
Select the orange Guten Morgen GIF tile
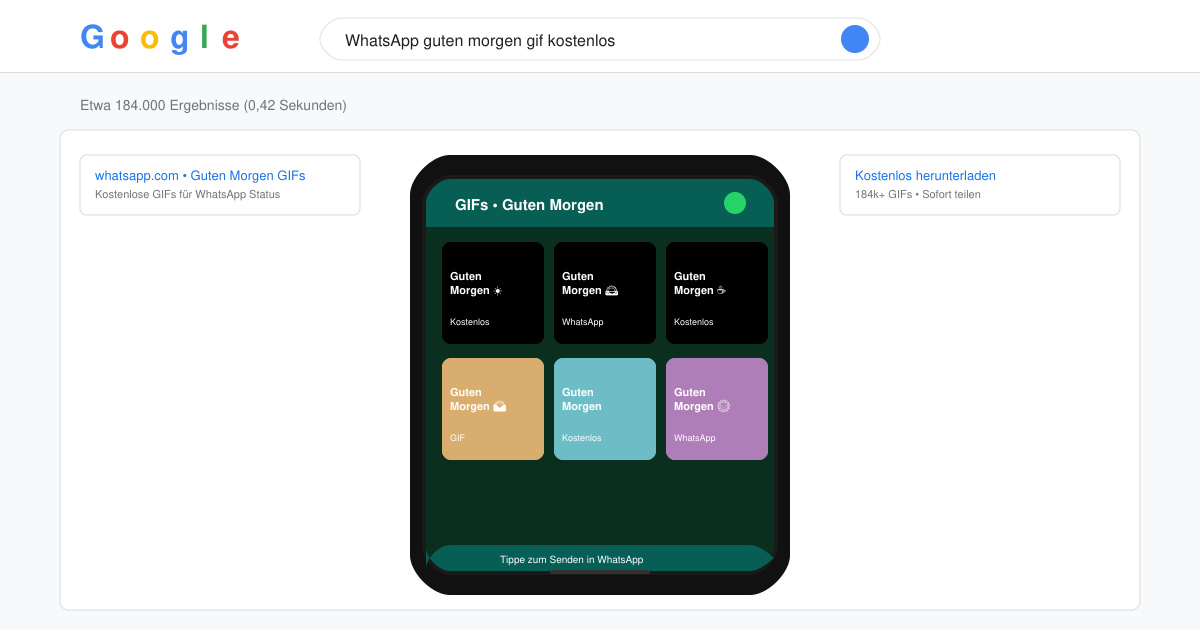tap(493, 409)
